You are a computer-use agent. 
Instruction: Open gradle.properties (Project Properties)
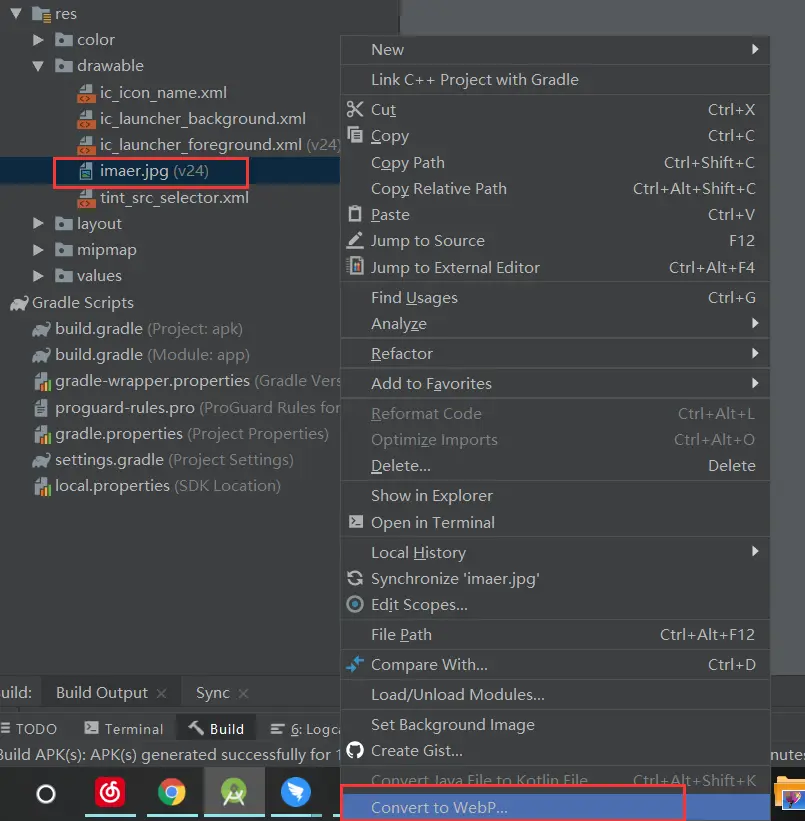click(x=192, y=434)
